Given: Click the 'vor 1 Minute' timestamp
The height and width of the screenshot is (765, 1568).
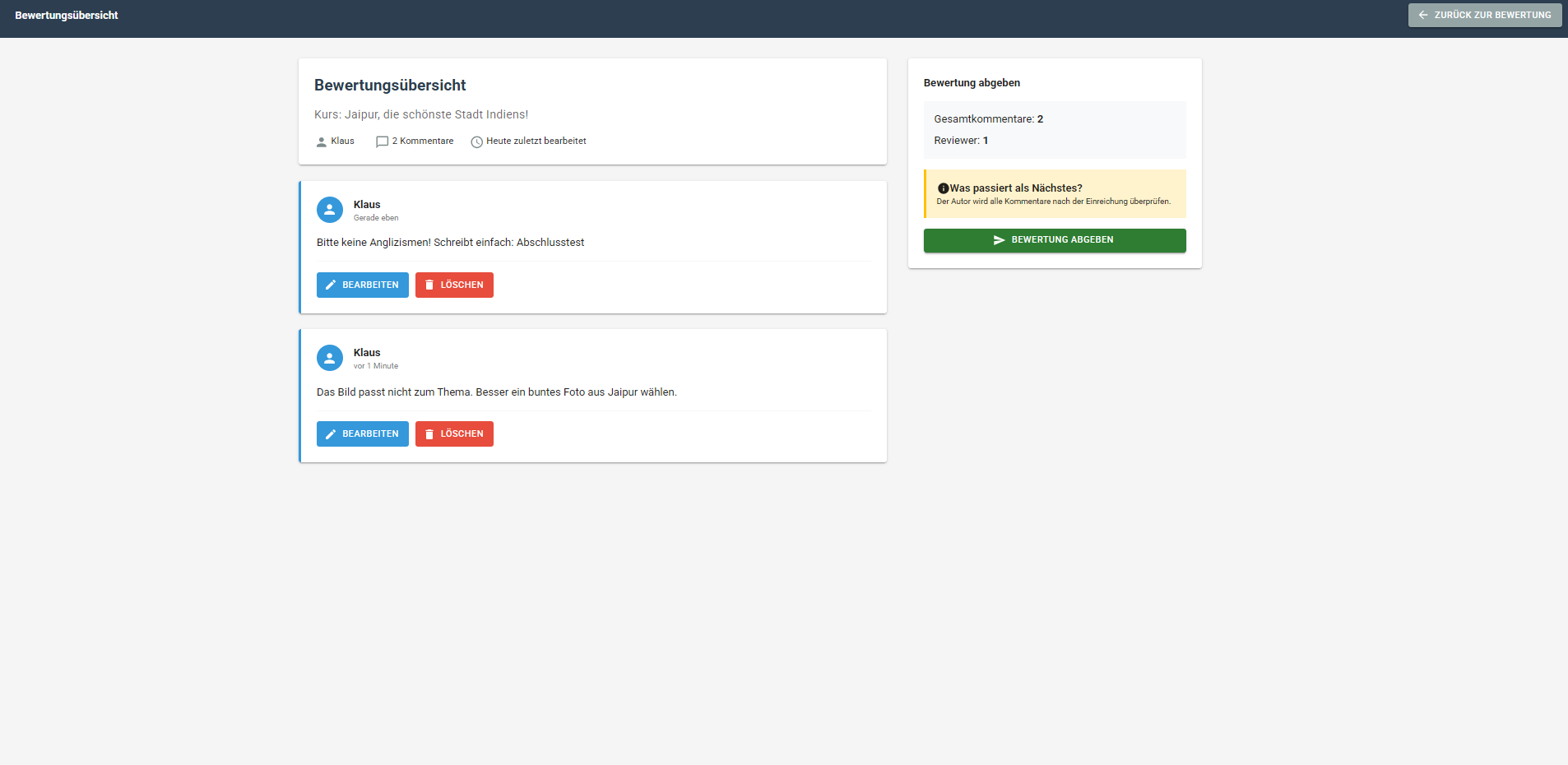Looking at the screenshot, I should point(376,366).
